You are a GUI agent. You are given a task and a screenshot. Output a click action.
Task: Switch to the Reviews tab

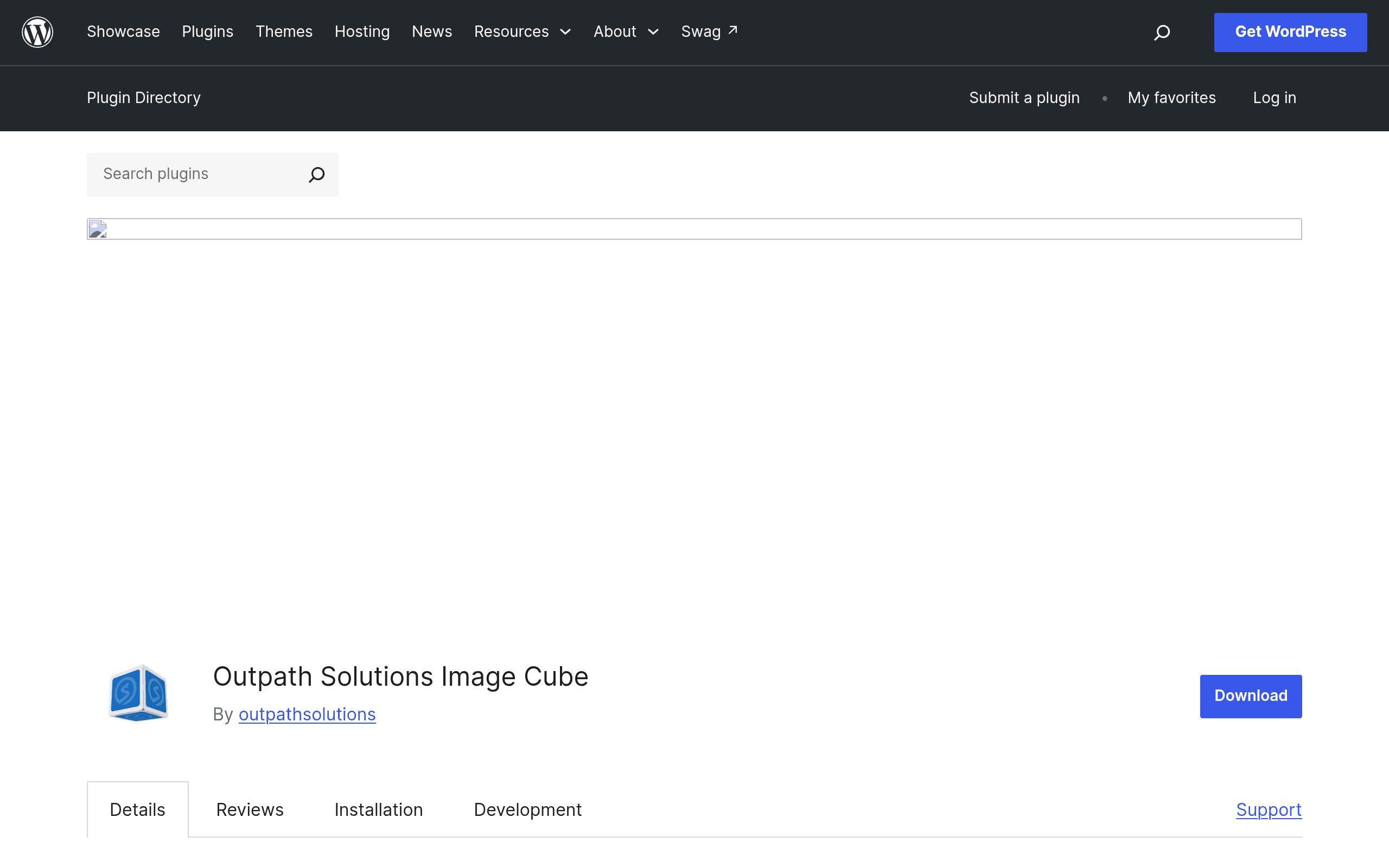[250, 809]
